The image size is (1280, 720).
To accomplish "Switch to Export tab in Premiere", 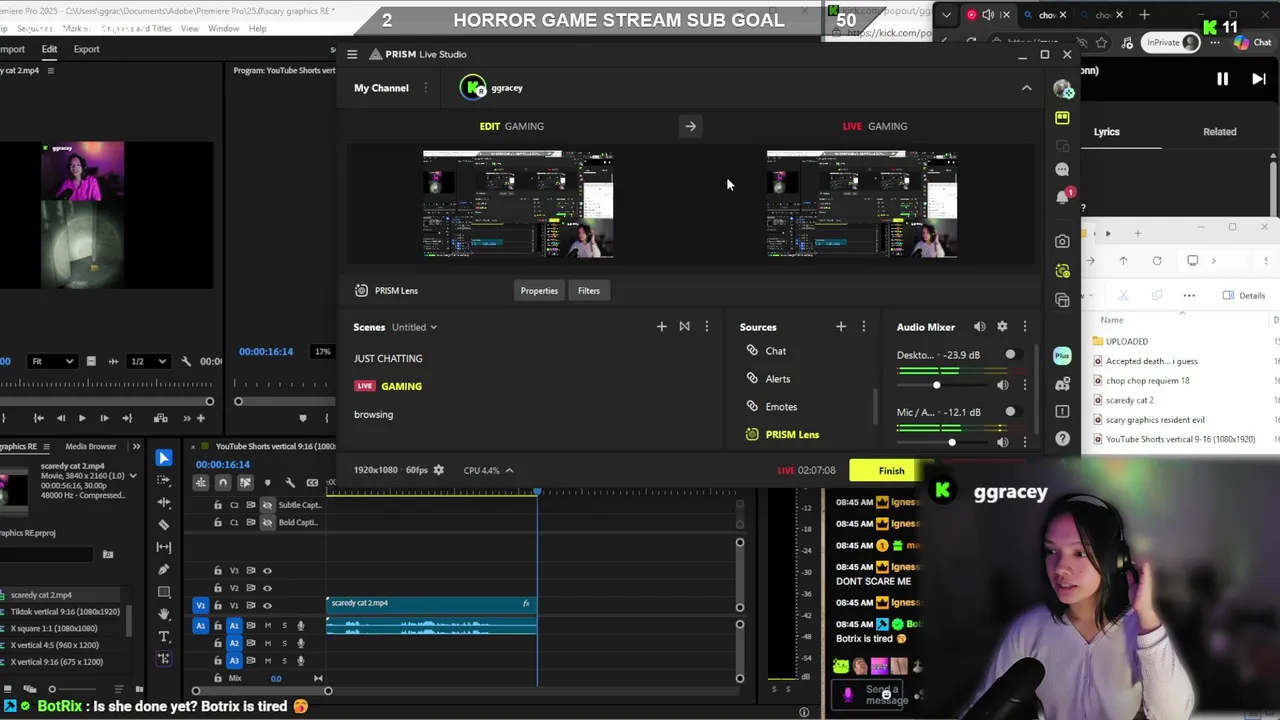I will (x=86, y=49).
